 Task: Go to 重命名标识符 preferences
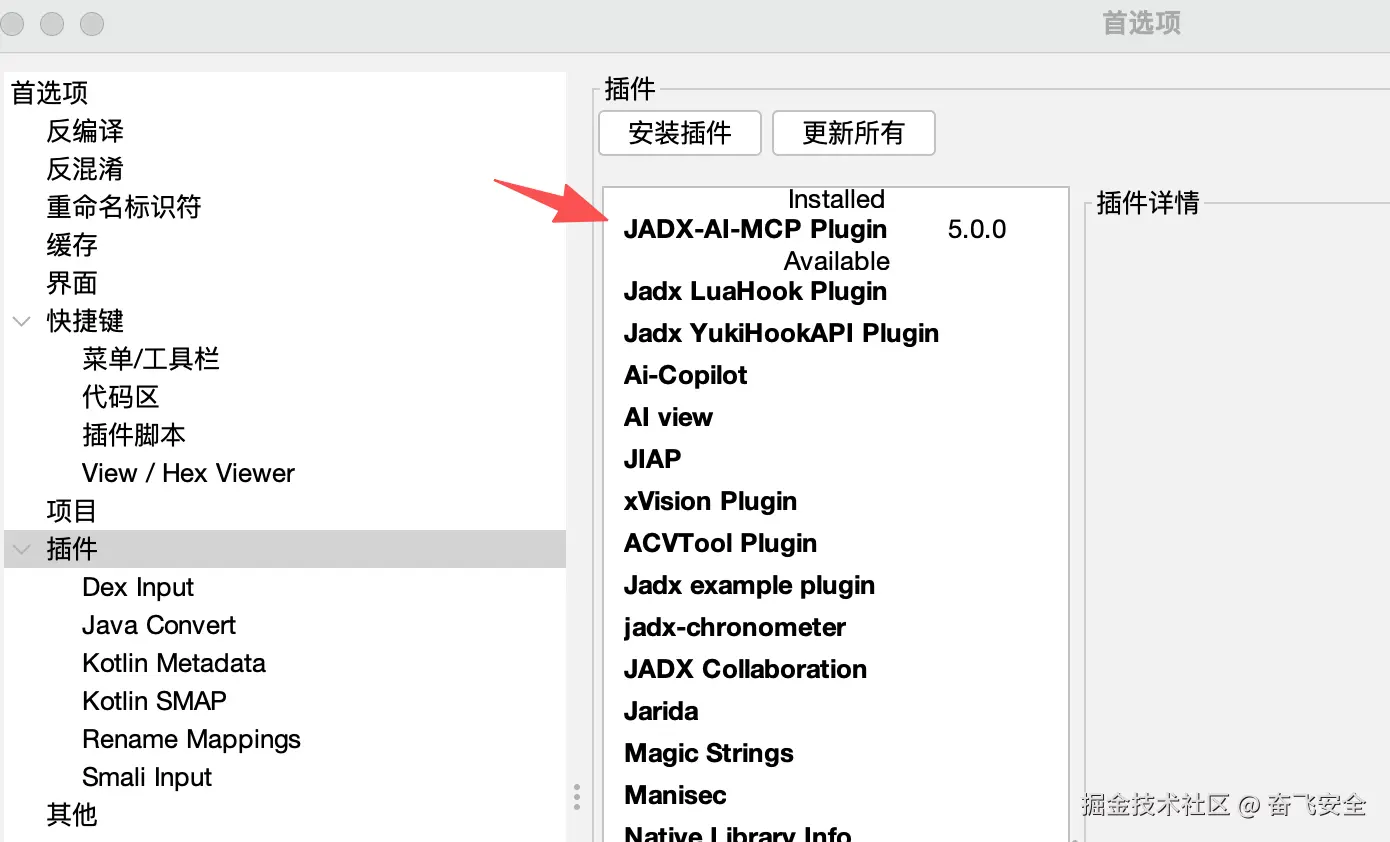(x=124, y=207)
